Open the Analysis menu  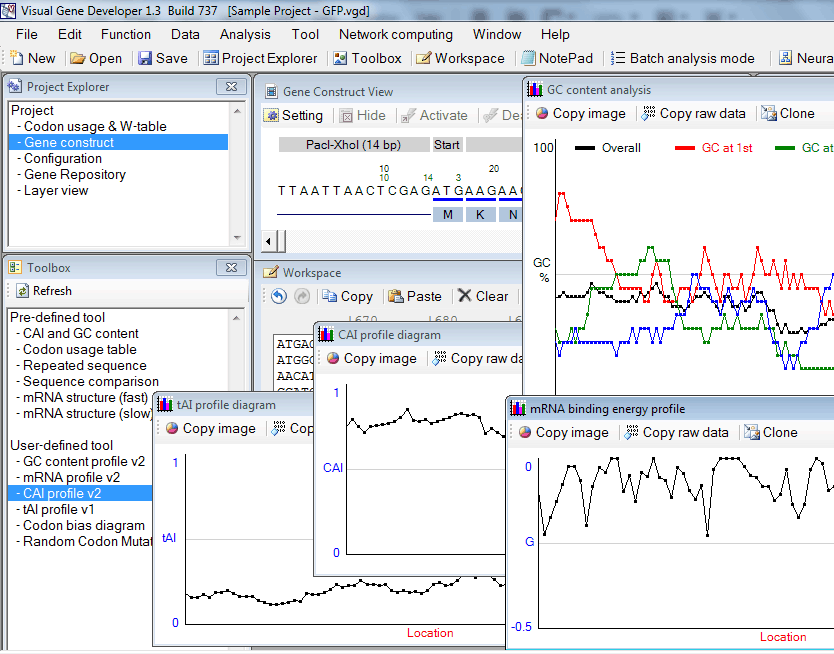(245, 34)
